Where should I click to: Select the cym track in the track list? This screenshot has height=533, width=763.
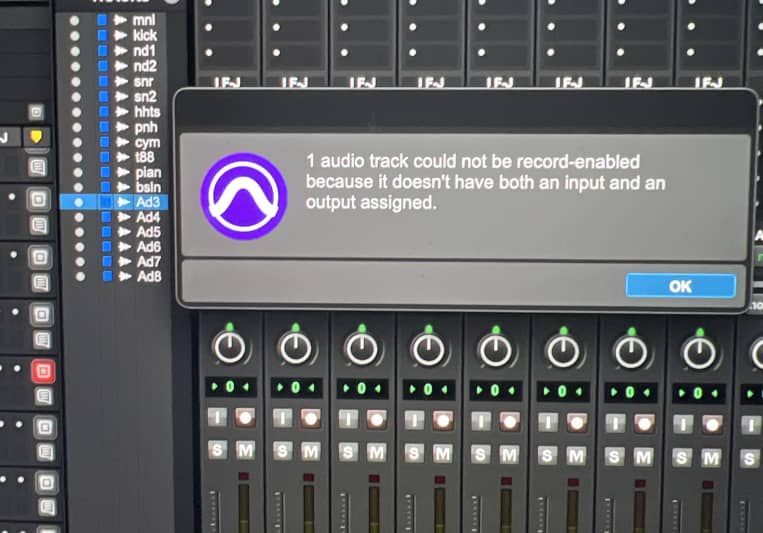point(147,143)
